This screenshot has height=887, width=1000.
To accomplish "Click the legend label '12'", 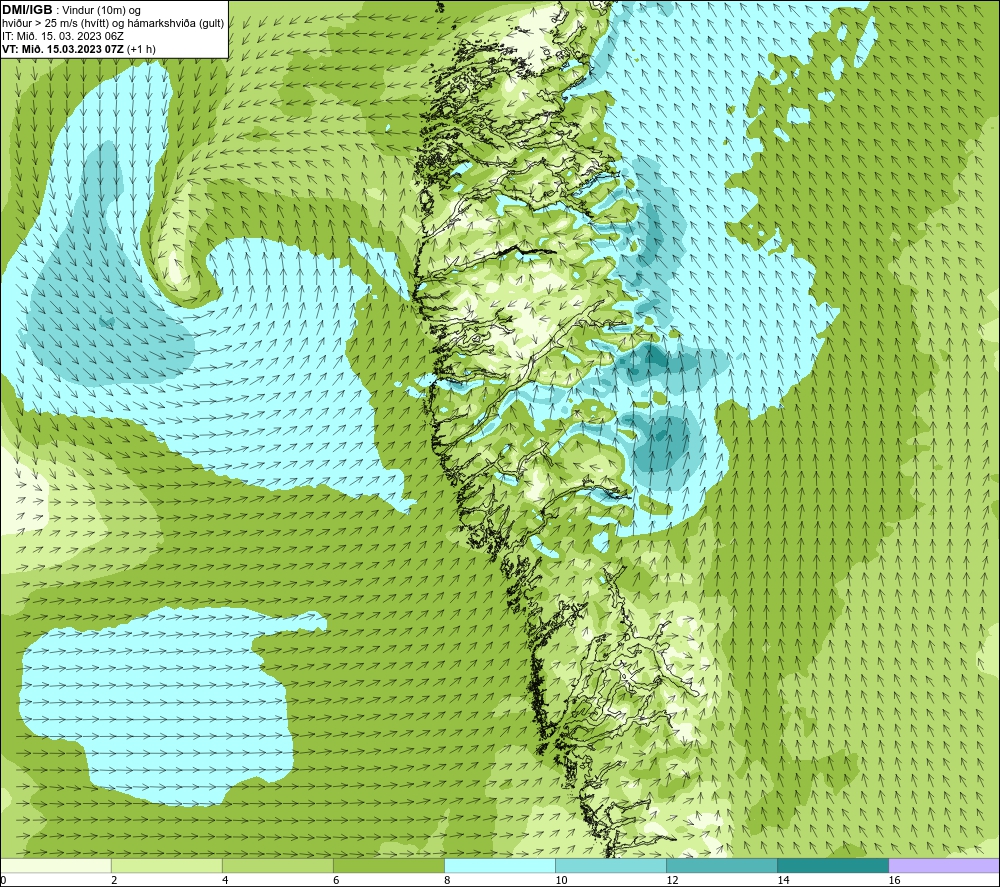I will click(x=672, y=881).
